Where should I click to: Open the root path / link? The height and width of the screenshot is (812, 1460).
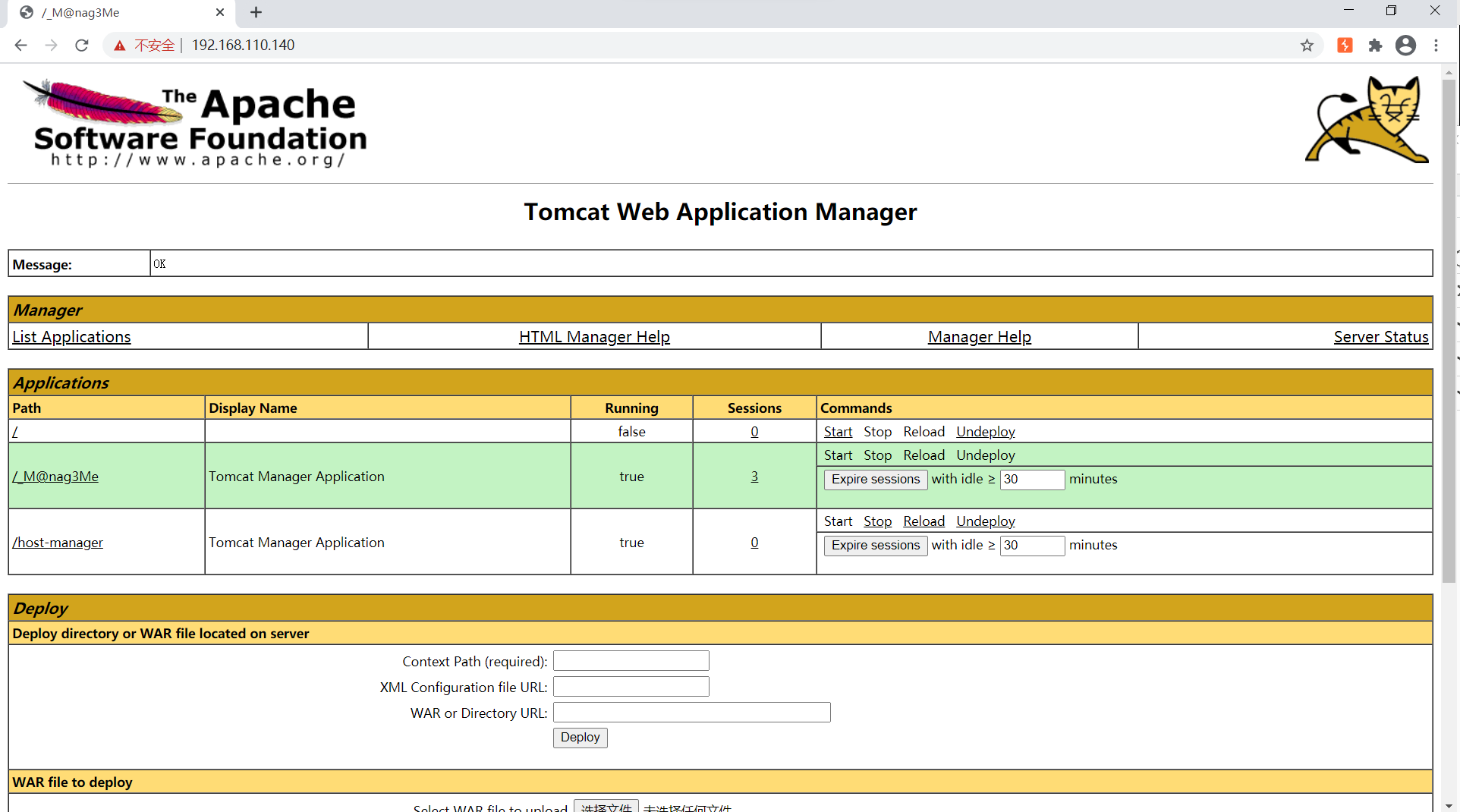[x=15, y=432]
